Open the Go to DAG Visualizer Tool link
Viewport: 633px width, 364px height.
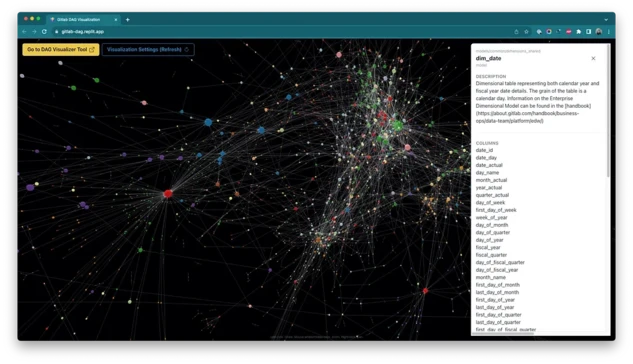click(61, 50)
